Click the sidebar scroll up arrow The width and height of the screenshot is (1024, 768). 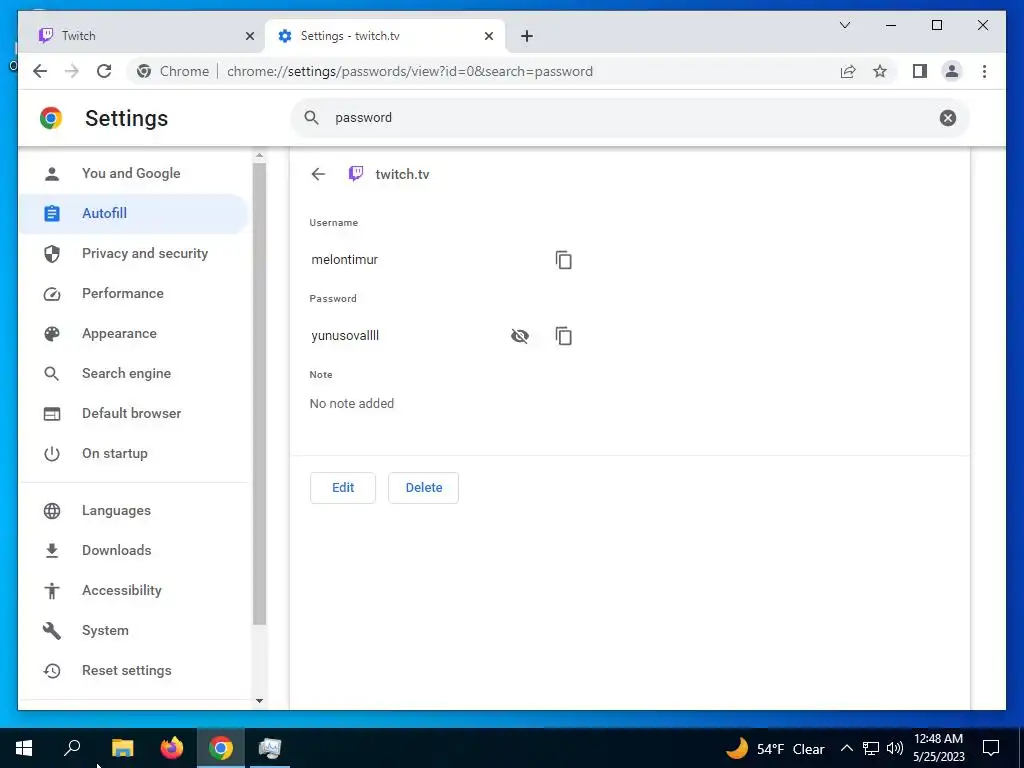point(259,155)
